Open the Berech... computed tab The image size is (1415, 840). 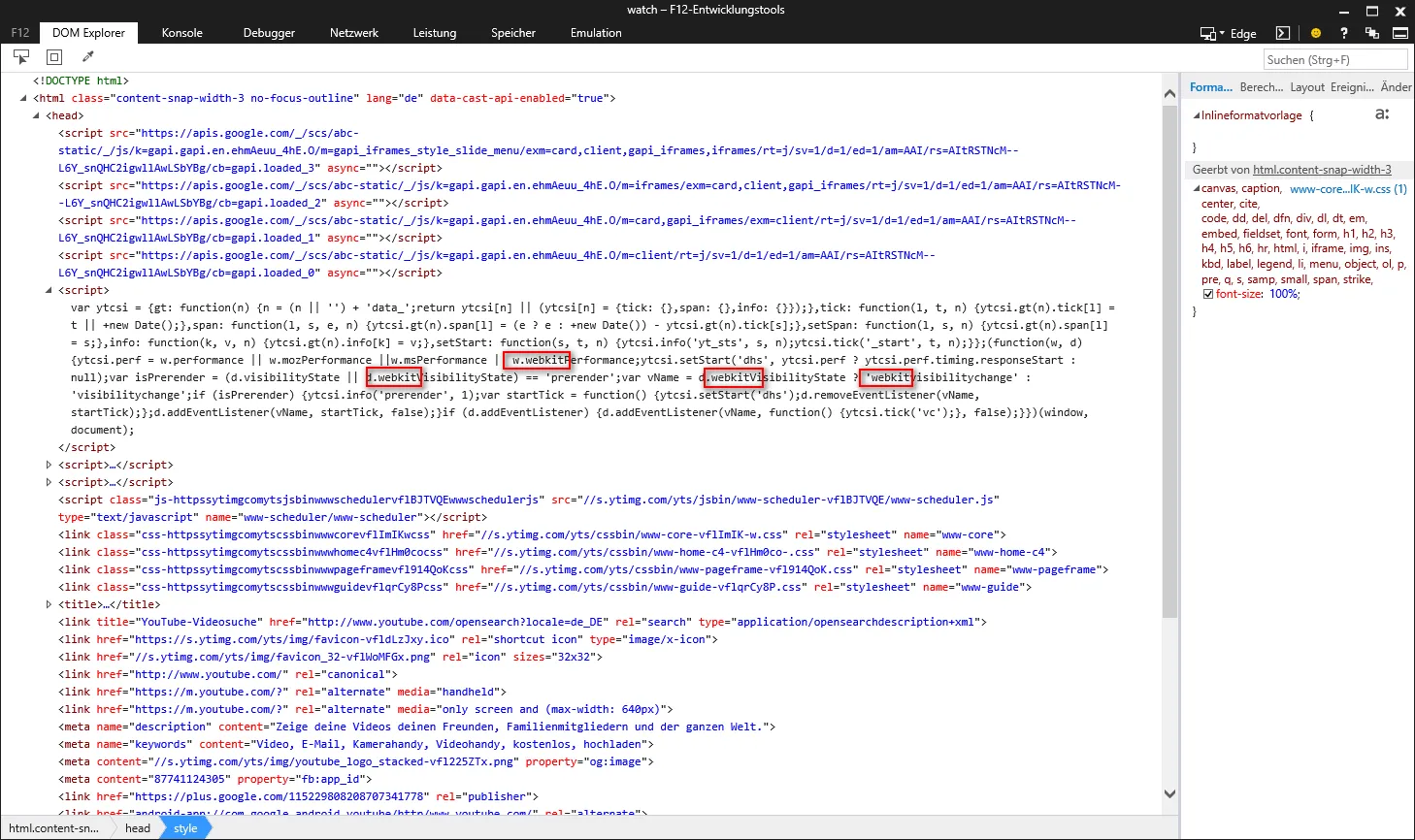[1262, 87]
